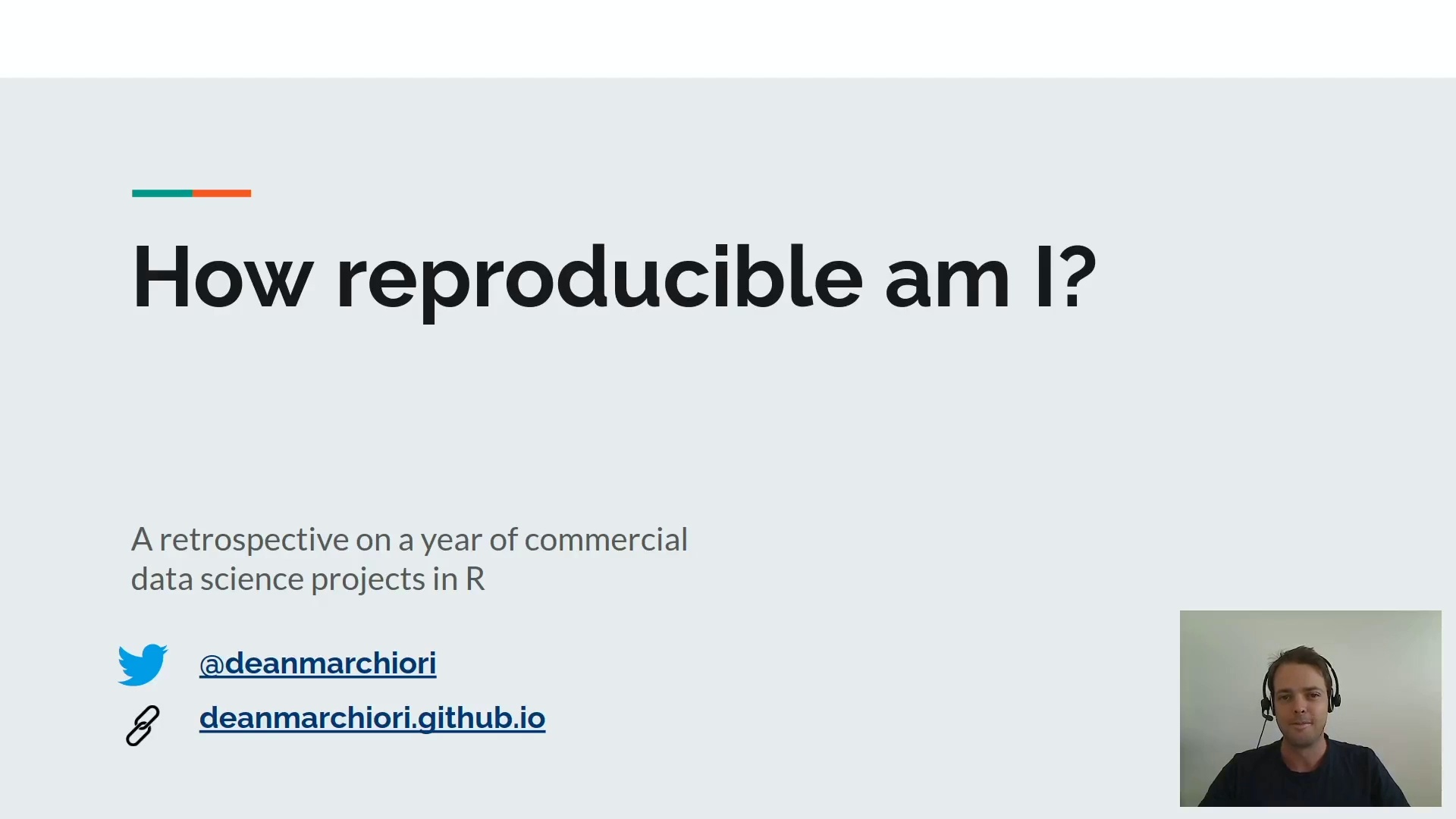Click the orange segment of accent bar
This screenshot has height=819, width=1456.
pyautogui.click(x=222, y=193)
